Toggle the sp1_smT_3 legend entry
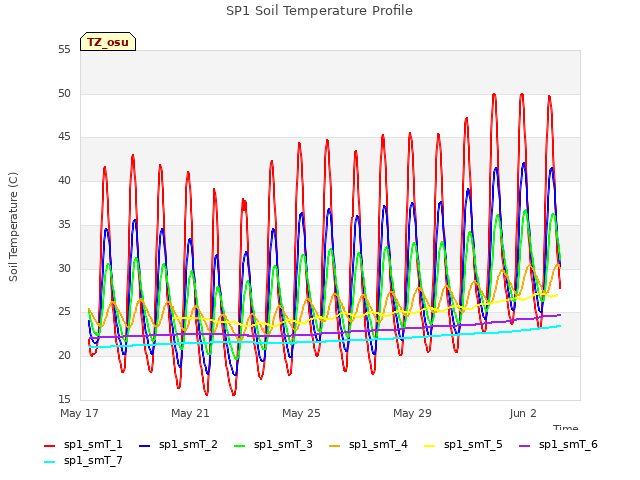 (x=273, y=444)
